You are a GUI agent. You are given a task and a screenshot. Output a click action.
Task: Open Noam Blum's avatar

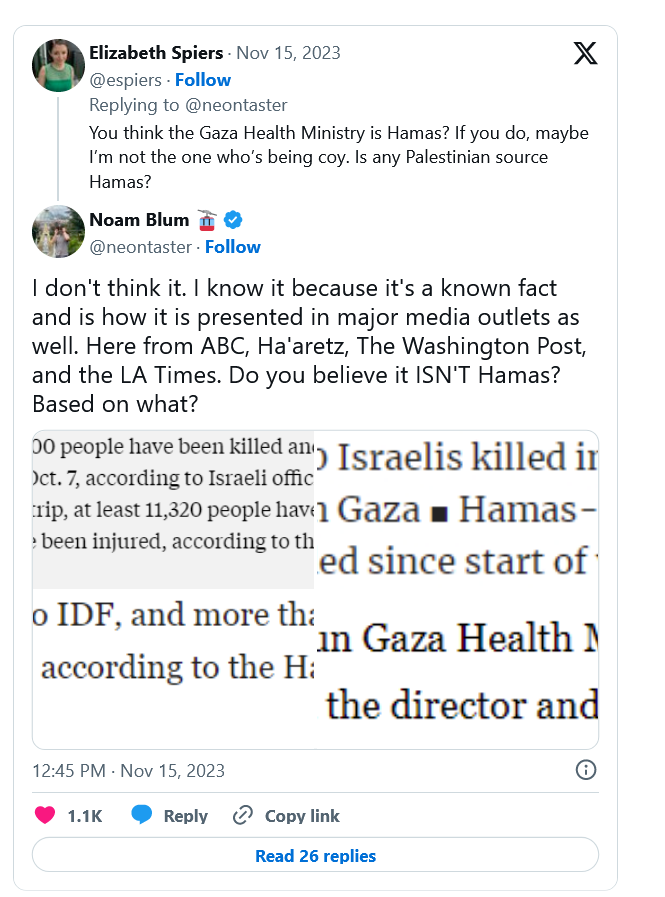coord(58,232)
